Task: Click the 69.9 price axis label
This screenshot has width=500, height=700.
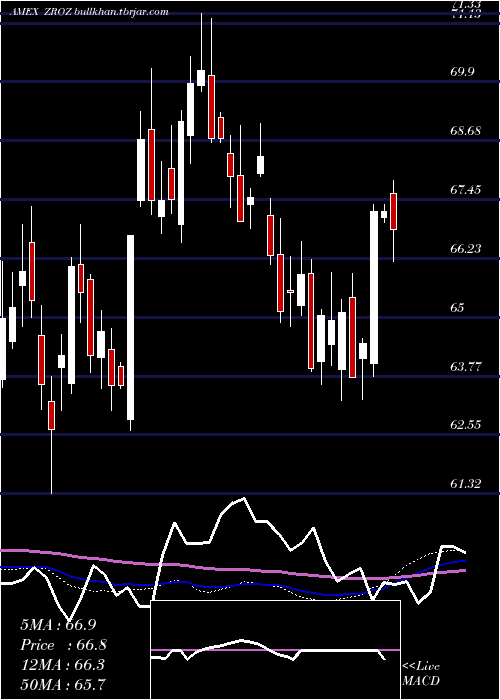Action: click(x=462, y=72)
